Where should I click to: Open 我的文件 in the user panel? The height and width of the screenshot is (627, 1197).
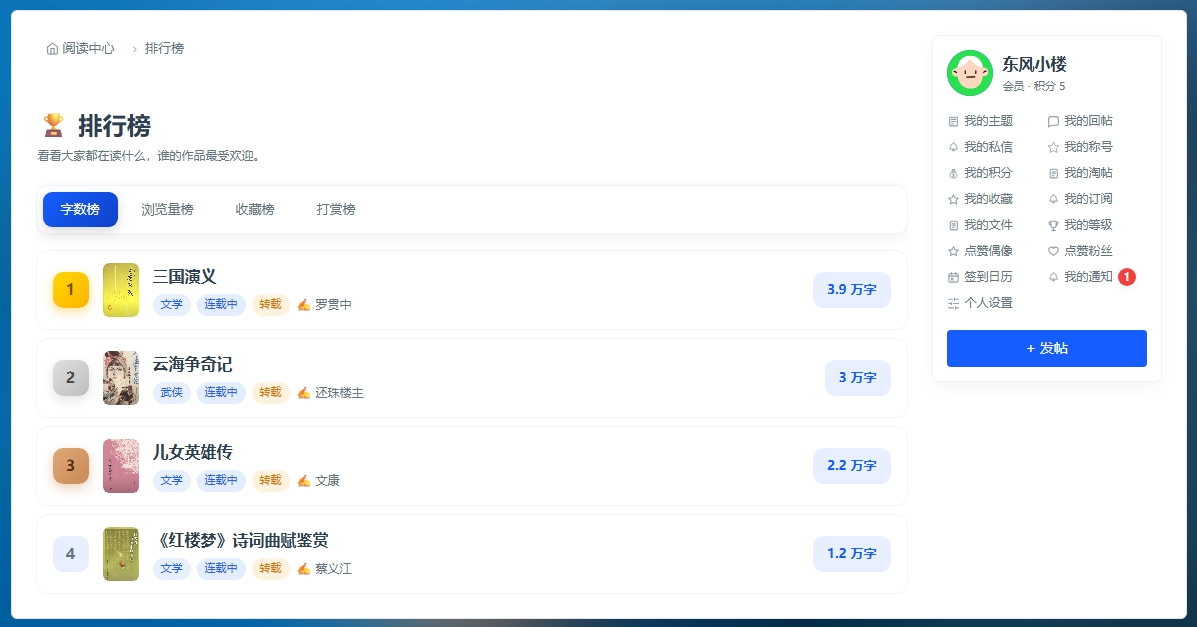coord(980,225)
